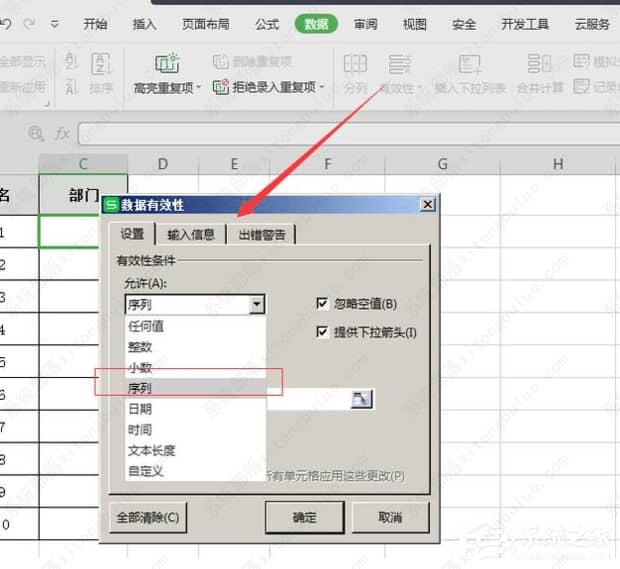The height and width of the screenshot is (569, 620).
Task: Choose 日期 from the allow list
Action: coord(195,409)
